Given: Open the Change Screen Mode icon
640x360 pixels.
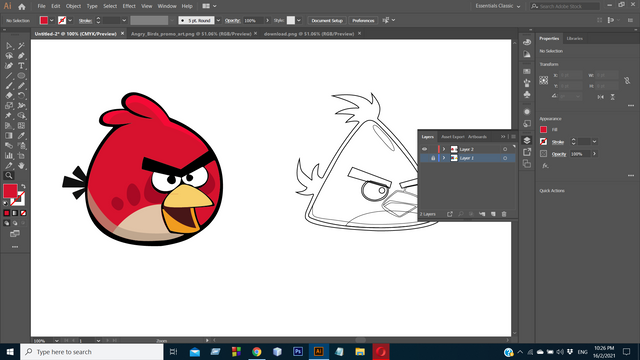Looking at the screenshot, I should tap(15, 234).
